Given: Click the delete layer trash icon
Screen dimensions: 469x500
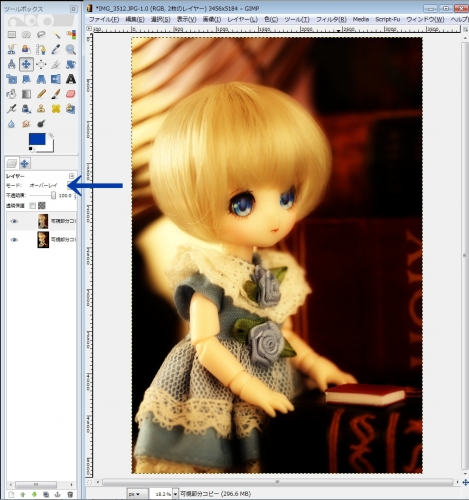Looking at the screenshot, I should pyautogui.click(x=70, y=494).
